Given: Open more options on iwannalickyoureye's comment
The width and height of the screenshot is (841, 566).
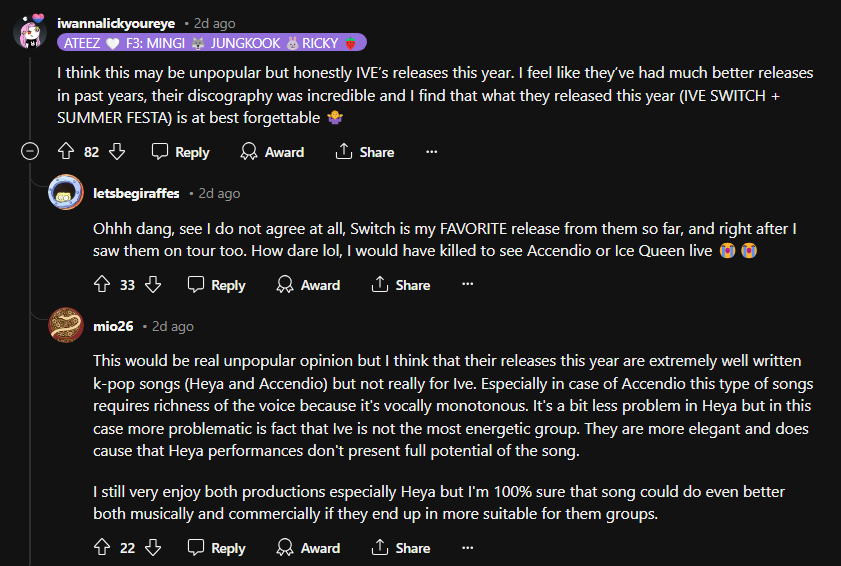Looking at the screenshot, I should (432, 152).
